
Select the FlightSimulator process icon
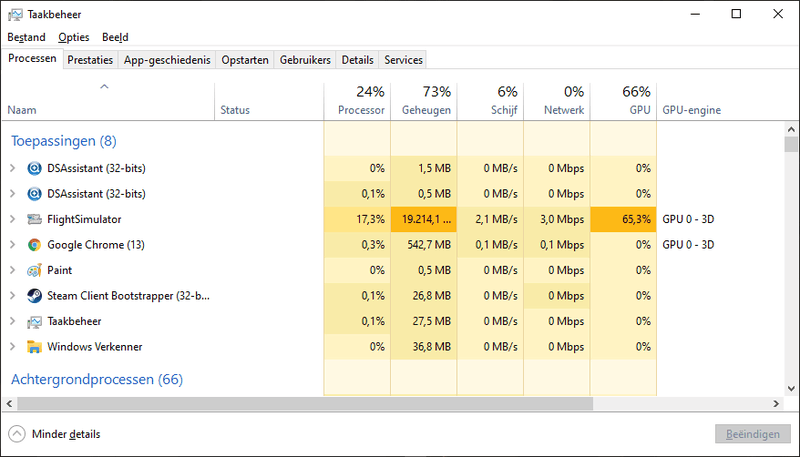pyautogui.click(x=34, y=219)
